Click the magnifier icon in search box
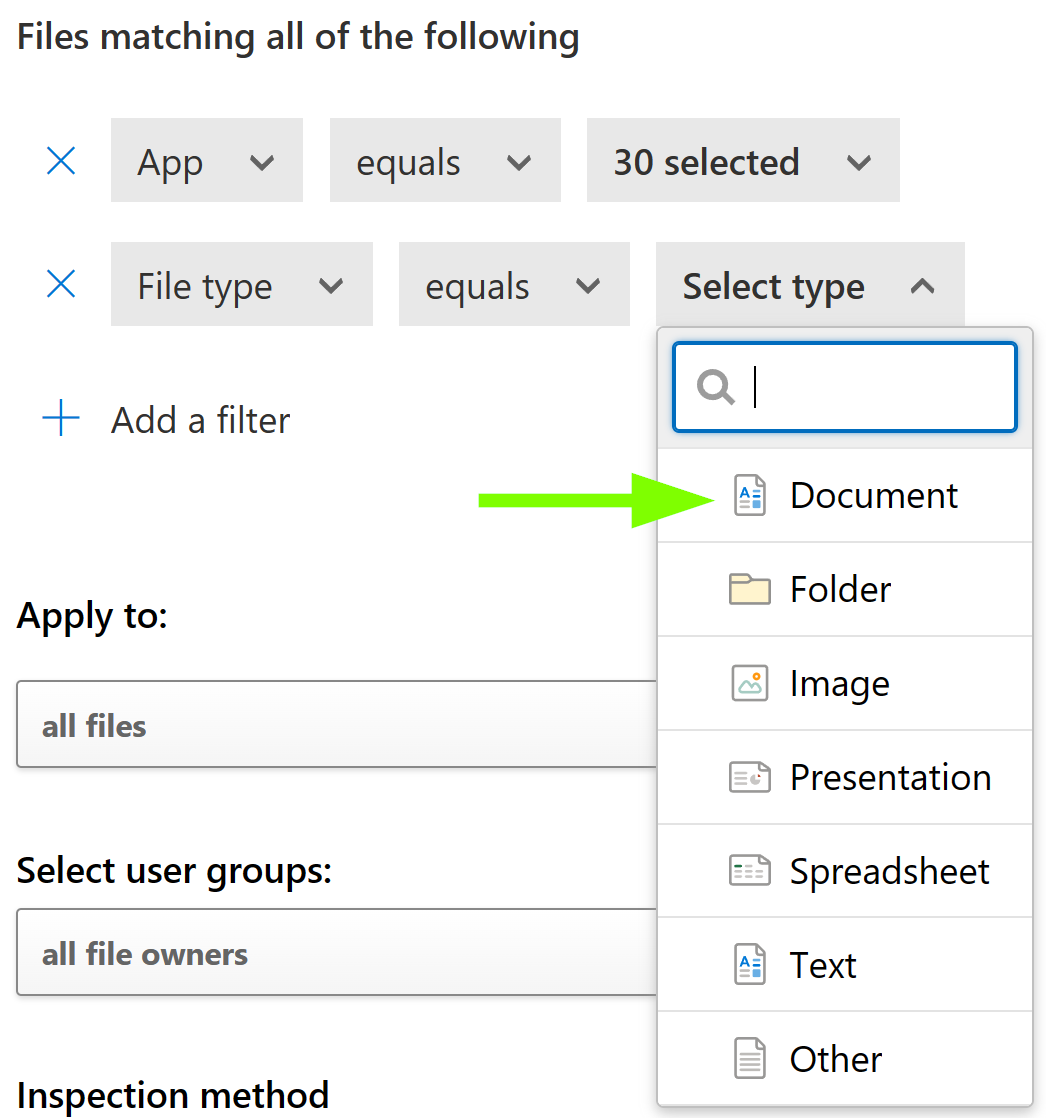Viewport: 1046px width, 1118px height. [716, 387]
